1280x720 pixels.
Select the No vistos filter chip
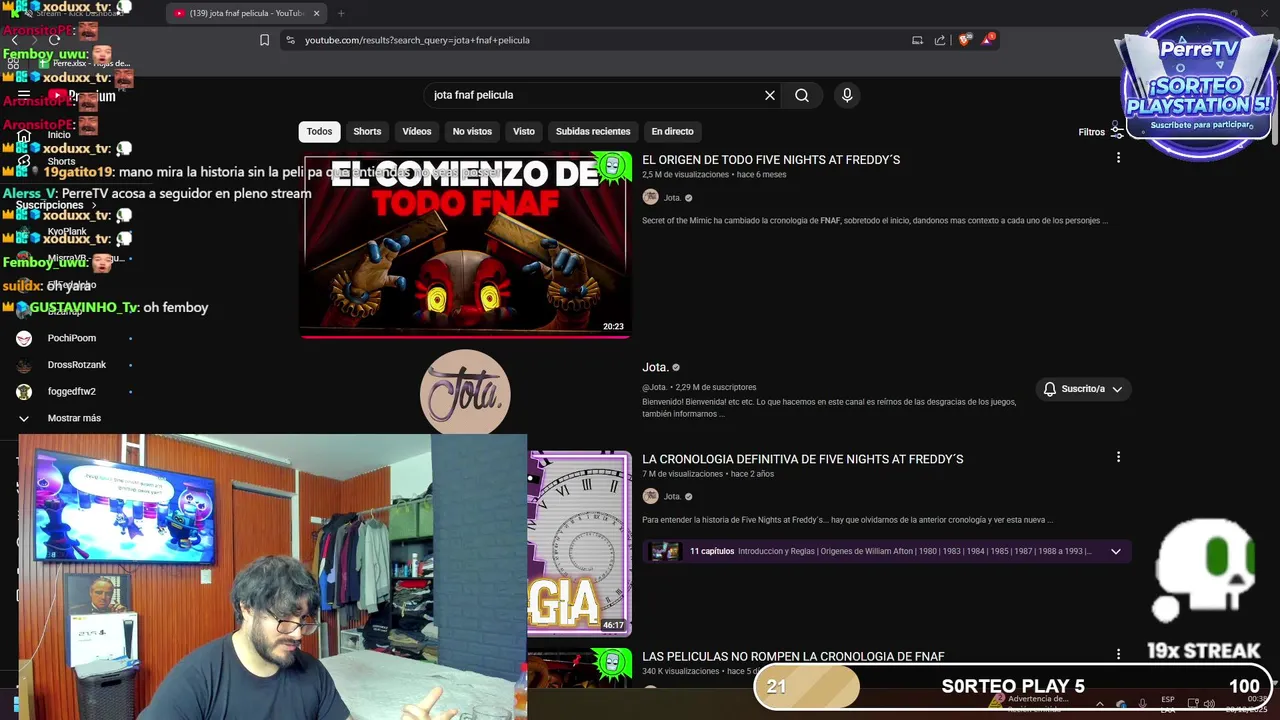pos(472,132)
